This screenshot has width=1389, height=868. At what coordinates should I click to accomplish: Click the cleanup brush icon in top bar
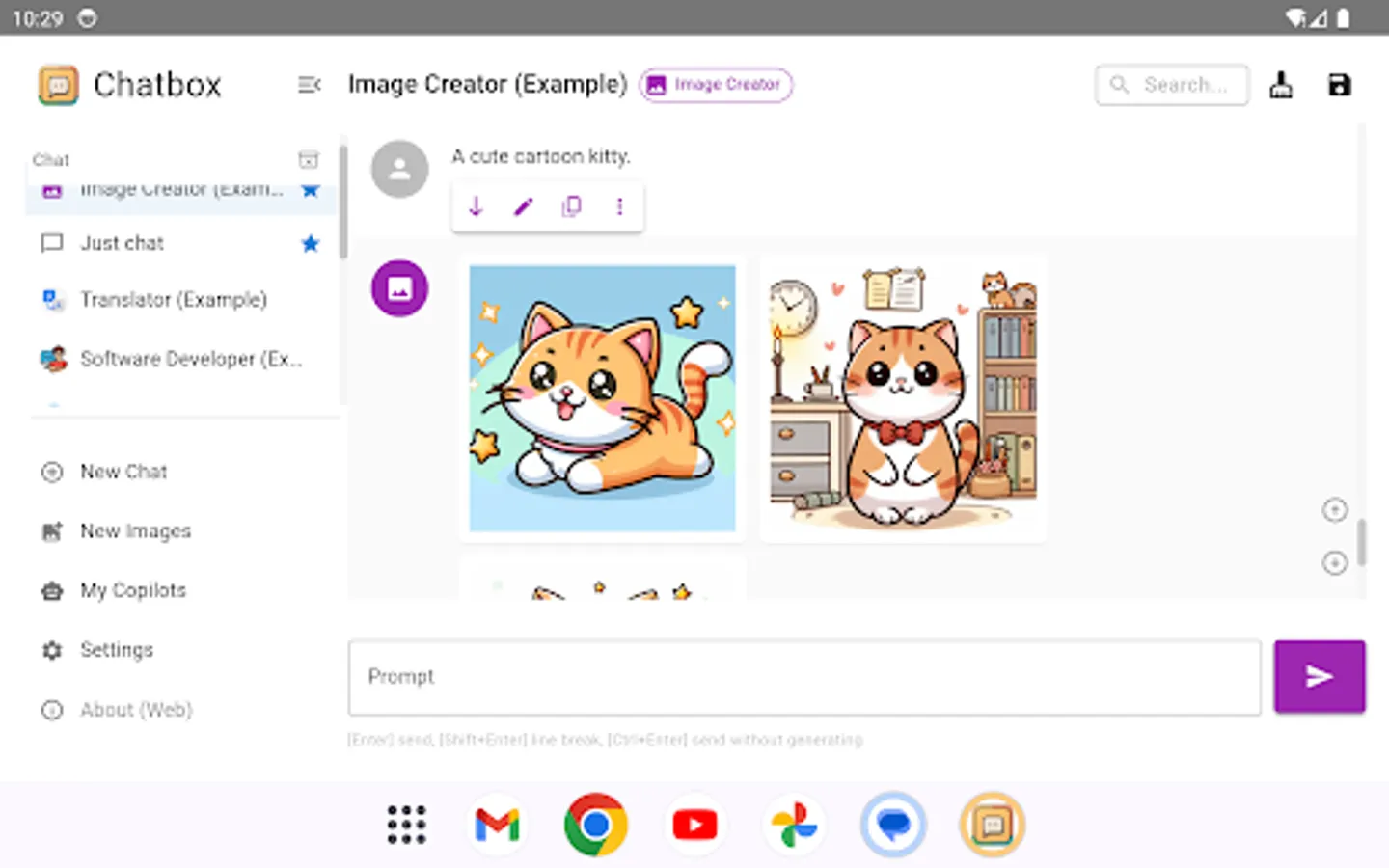tap(1281, 84)
